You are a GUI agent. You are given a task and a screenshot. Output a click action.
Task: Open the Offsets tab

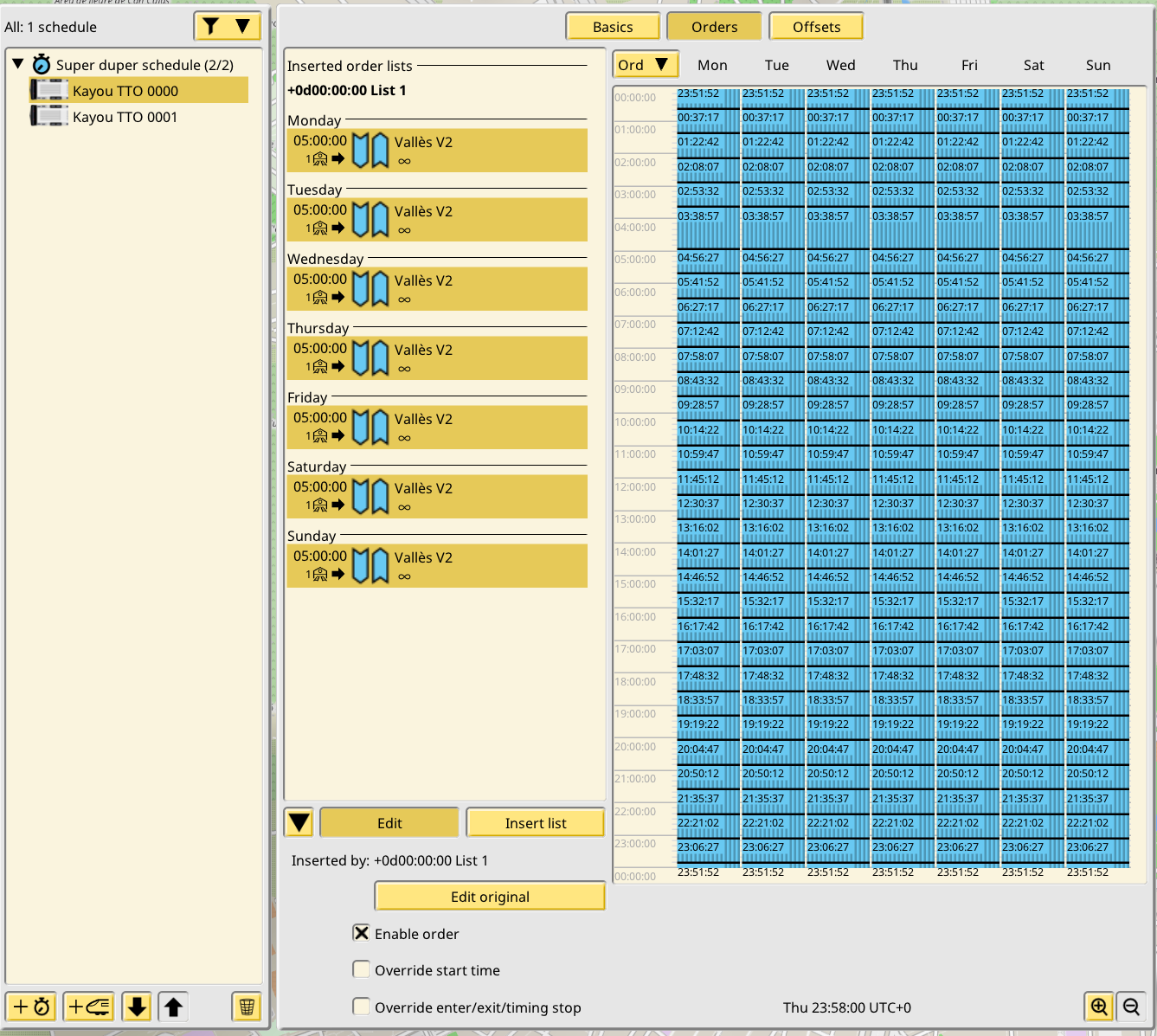(x=816, y=27)
